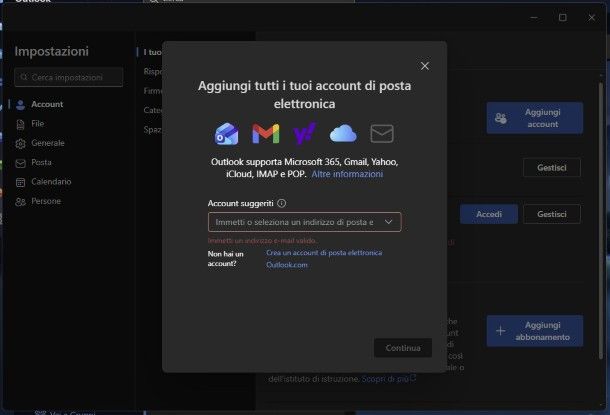Click the iCloud cloud icon
The image size is (610, 415).
tap(343, 134)
